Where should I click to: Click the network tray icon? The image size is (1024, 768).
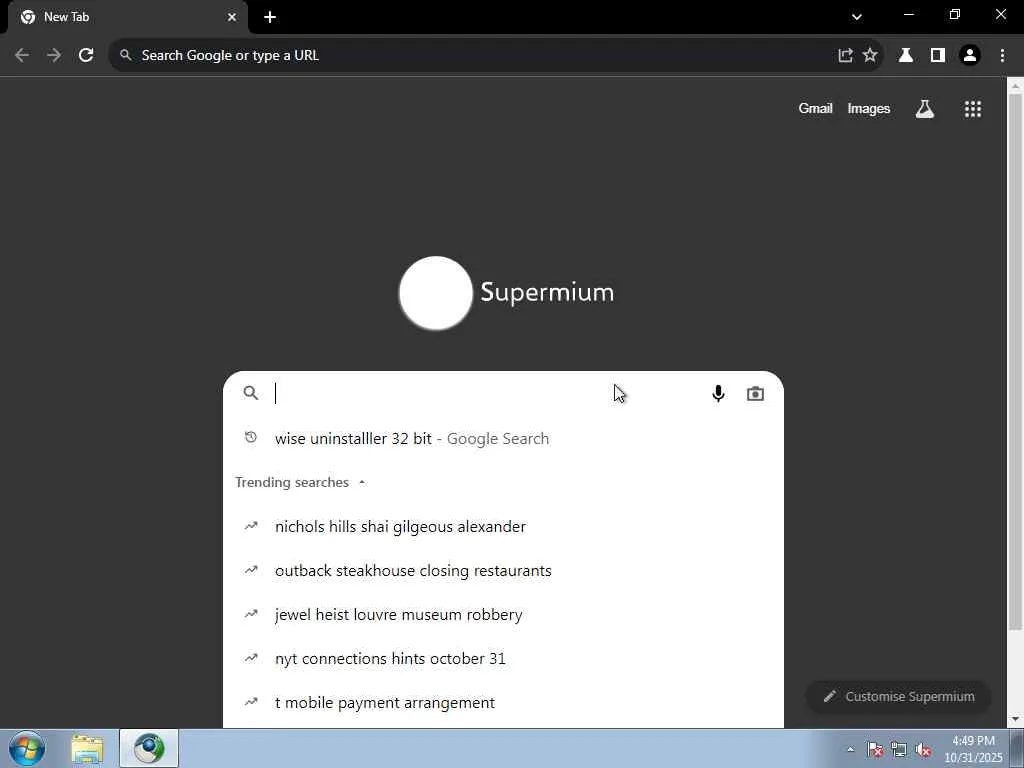(x=899, y=750)
